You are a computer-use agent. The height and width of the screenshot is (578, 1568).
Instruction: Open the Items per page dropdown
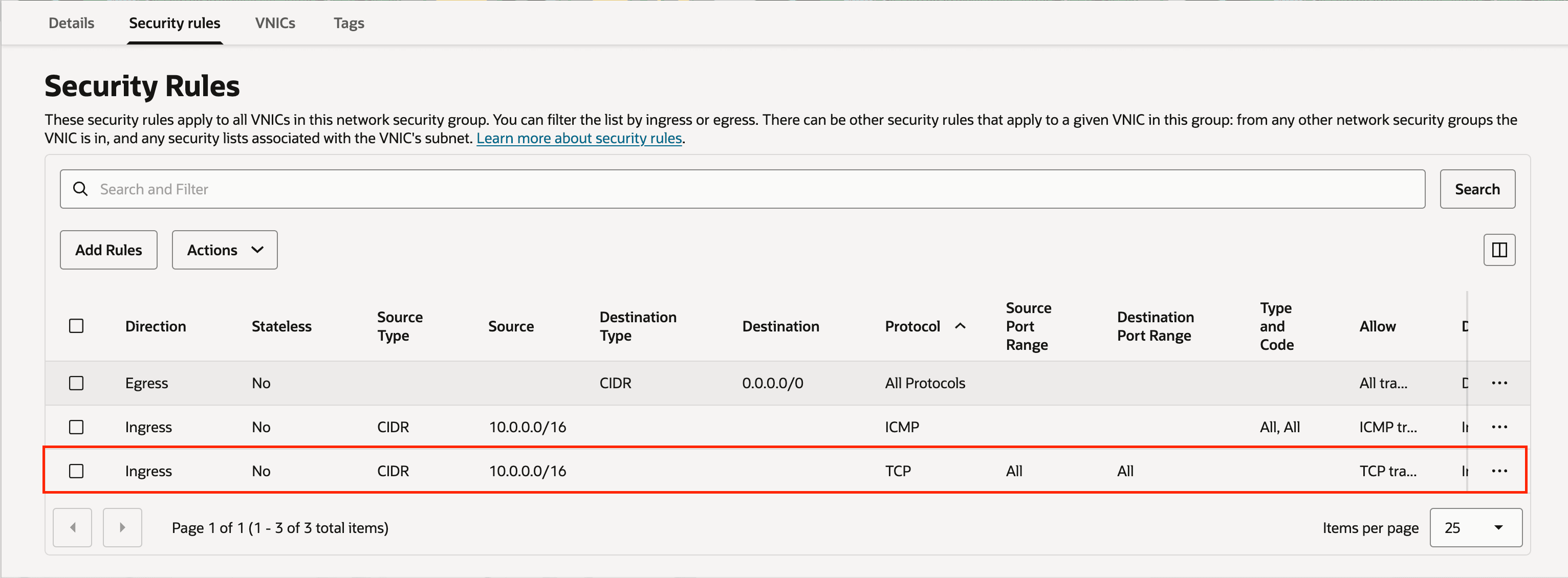tap(1475, 527)
